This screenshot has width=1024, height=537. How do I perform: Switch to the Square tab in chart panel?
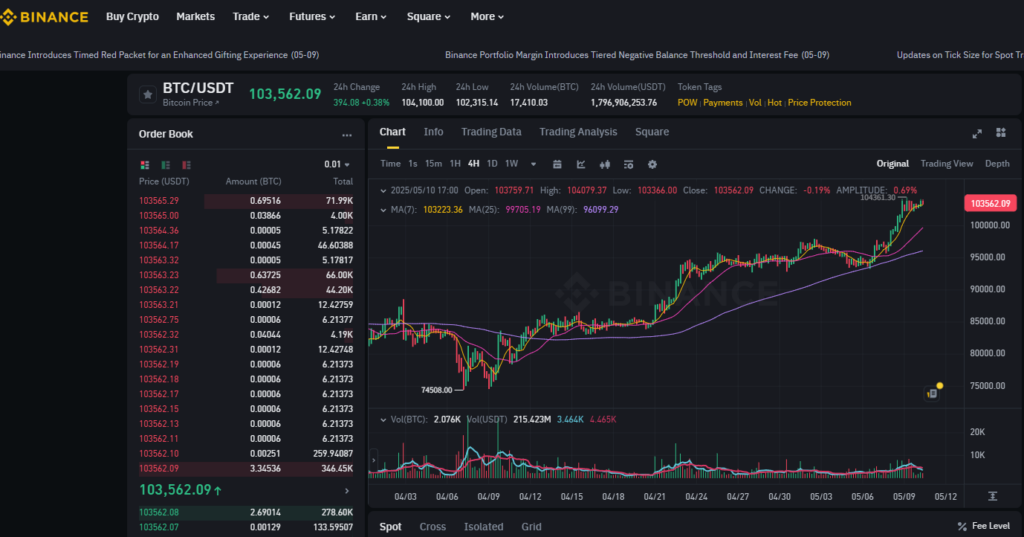tap(652, 132)
